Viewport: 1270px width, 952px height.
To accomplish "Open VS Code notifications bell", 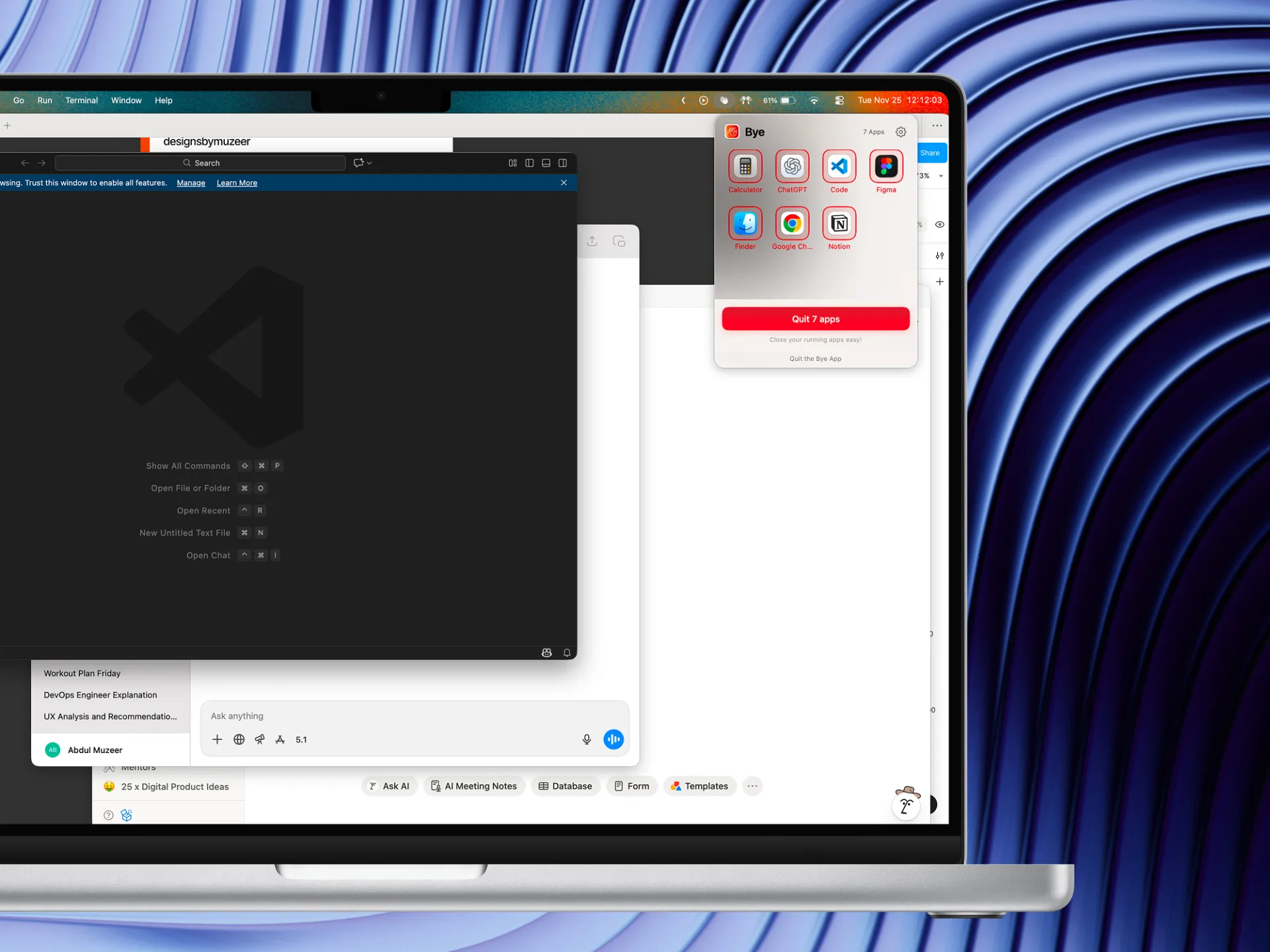I will tap(567, 653).
